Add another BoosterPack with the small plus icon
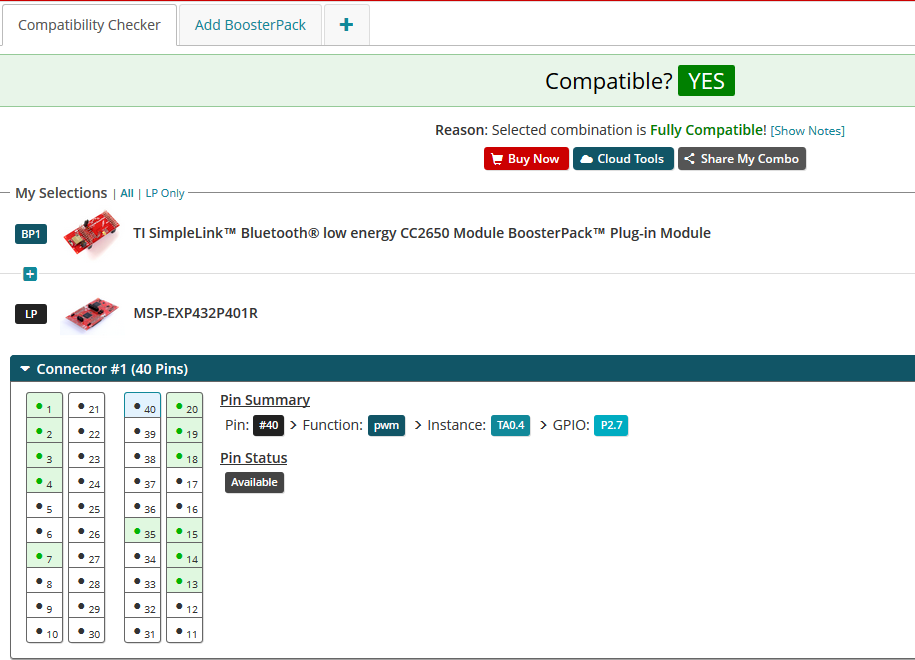 pyautogui.click(x=30, y=274)
